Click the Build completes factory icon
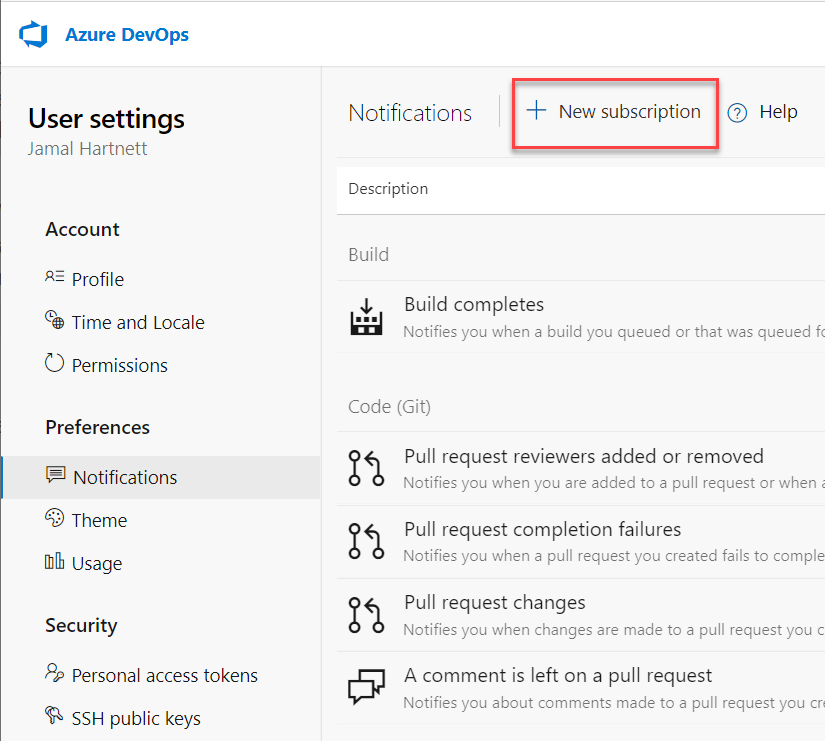This screenshot has width=825, height=741. (366, 316)
